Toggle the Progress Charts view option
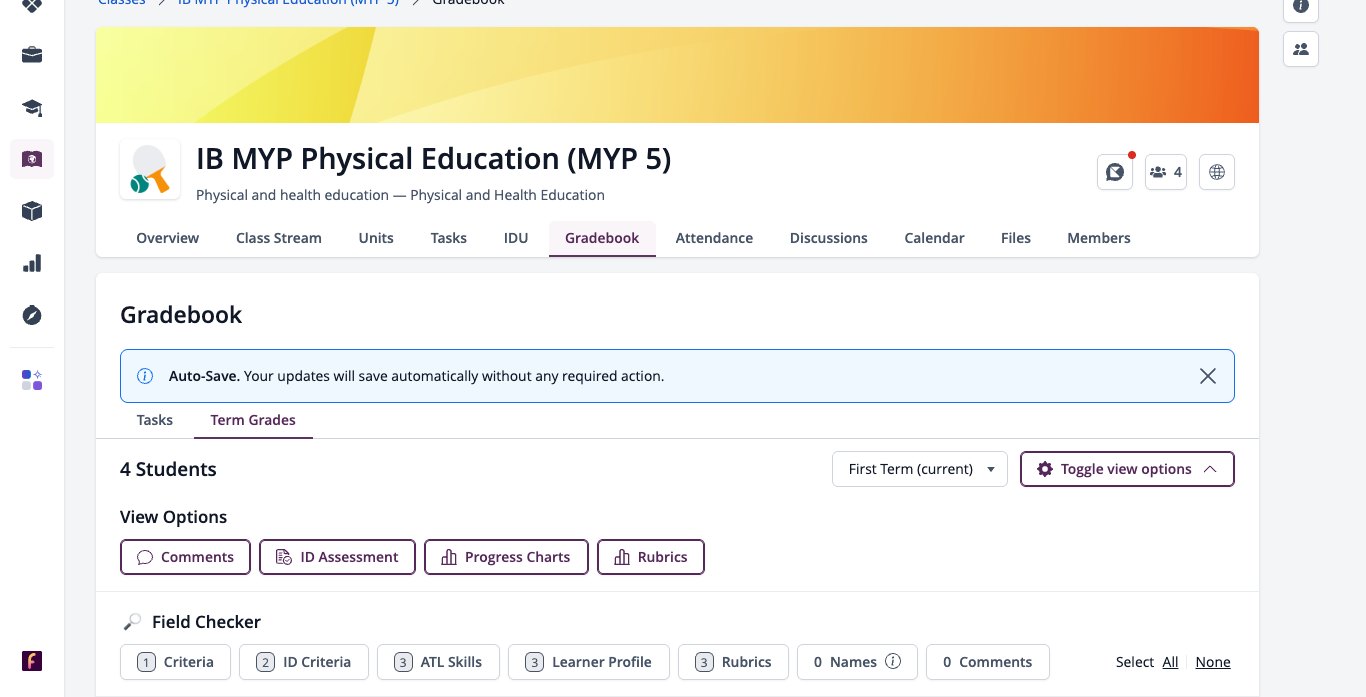1366x697 pixels. coord(506,557)
